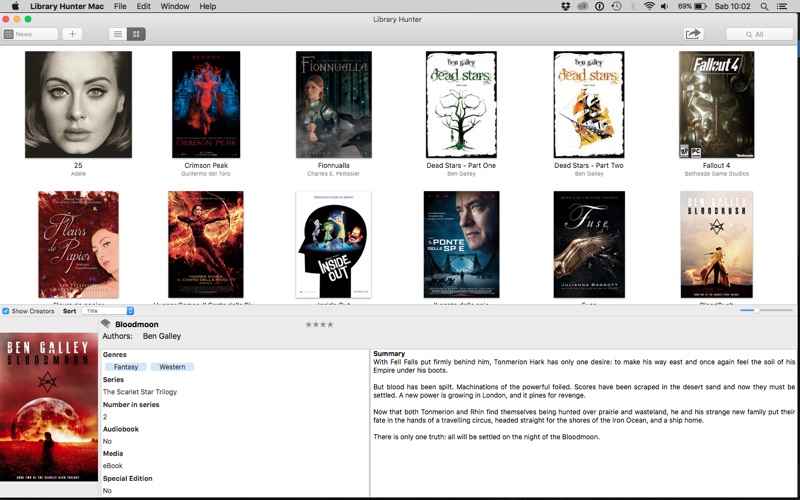The image size is (800, 500).
Task: Click the Bloodmoon title text
Action: click(x=137, y=324)
